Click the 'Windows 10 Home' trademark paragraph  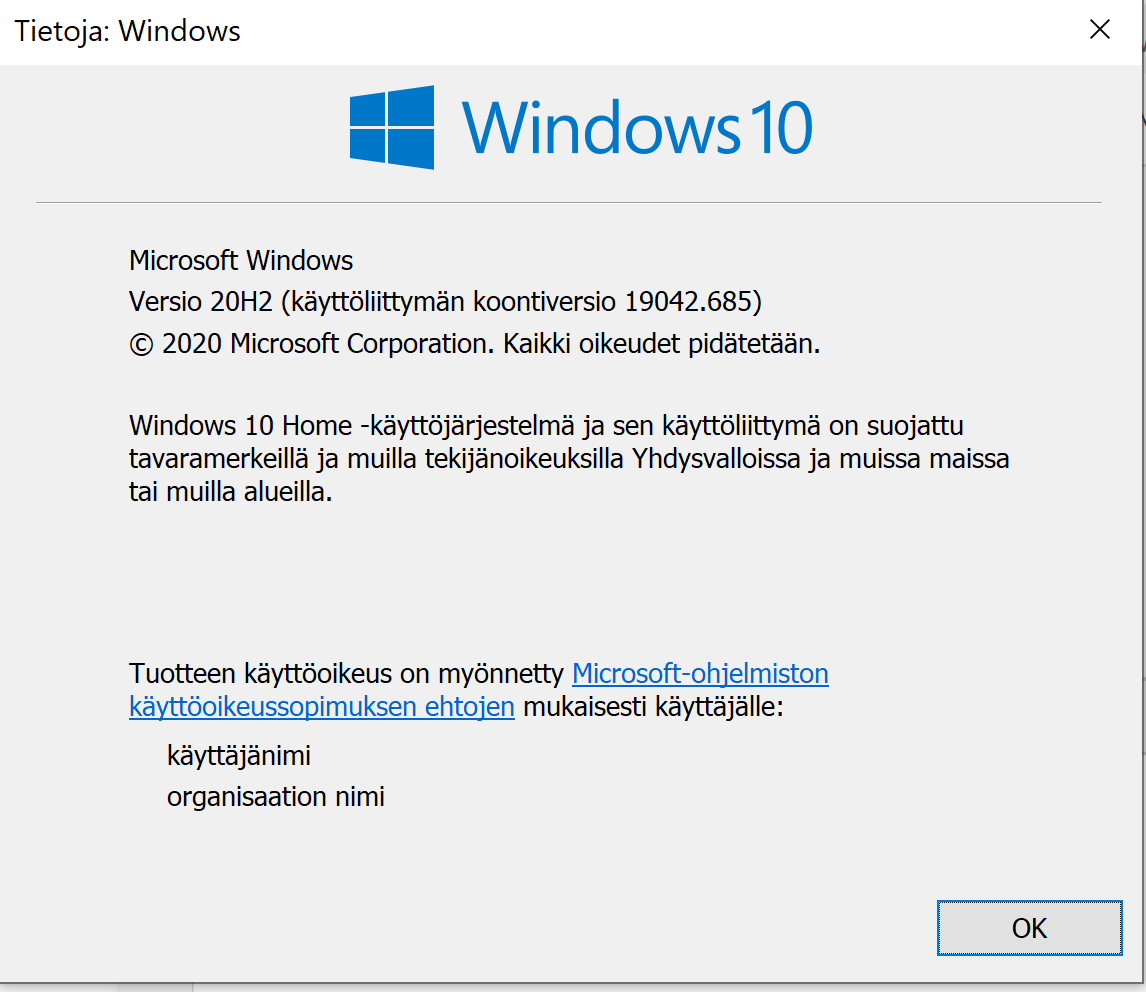pyautogui.click(x=569, y=458)
